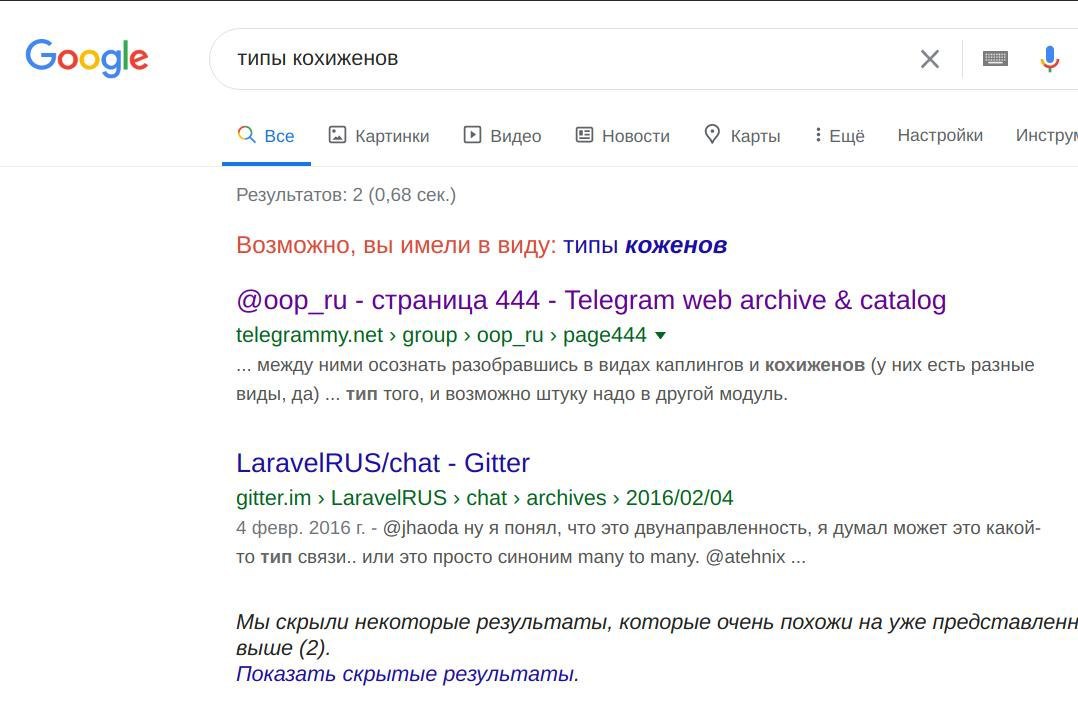Expand the Ещё menu
This screenshot has height=727, width=1078.
(839, 135)
